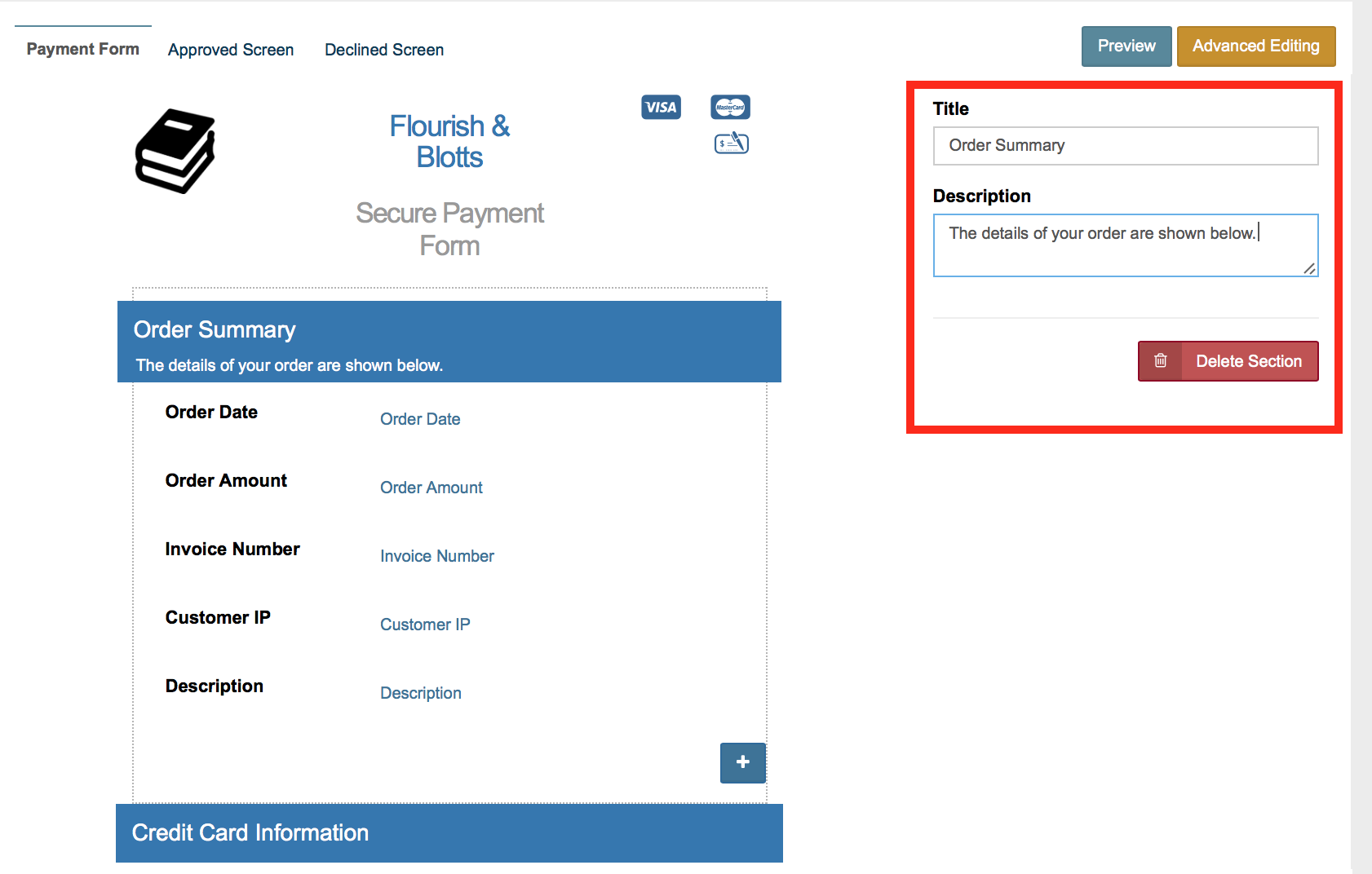Image resolution: width=1372 pixels, height=874 pixels.
Task: Click the stacked books logo icon
Action: point(175,151)
